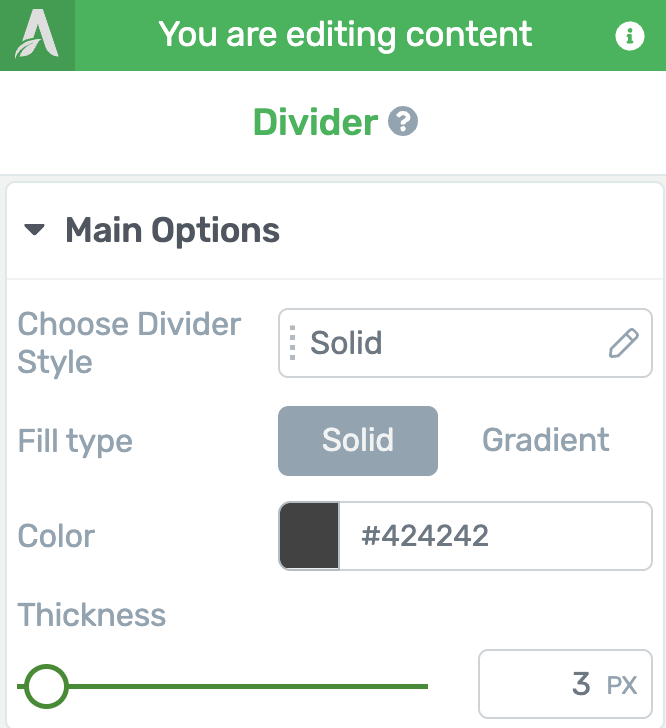Click the Color label text
This screenshot has width=666, height=728.
tap(56, 536)
